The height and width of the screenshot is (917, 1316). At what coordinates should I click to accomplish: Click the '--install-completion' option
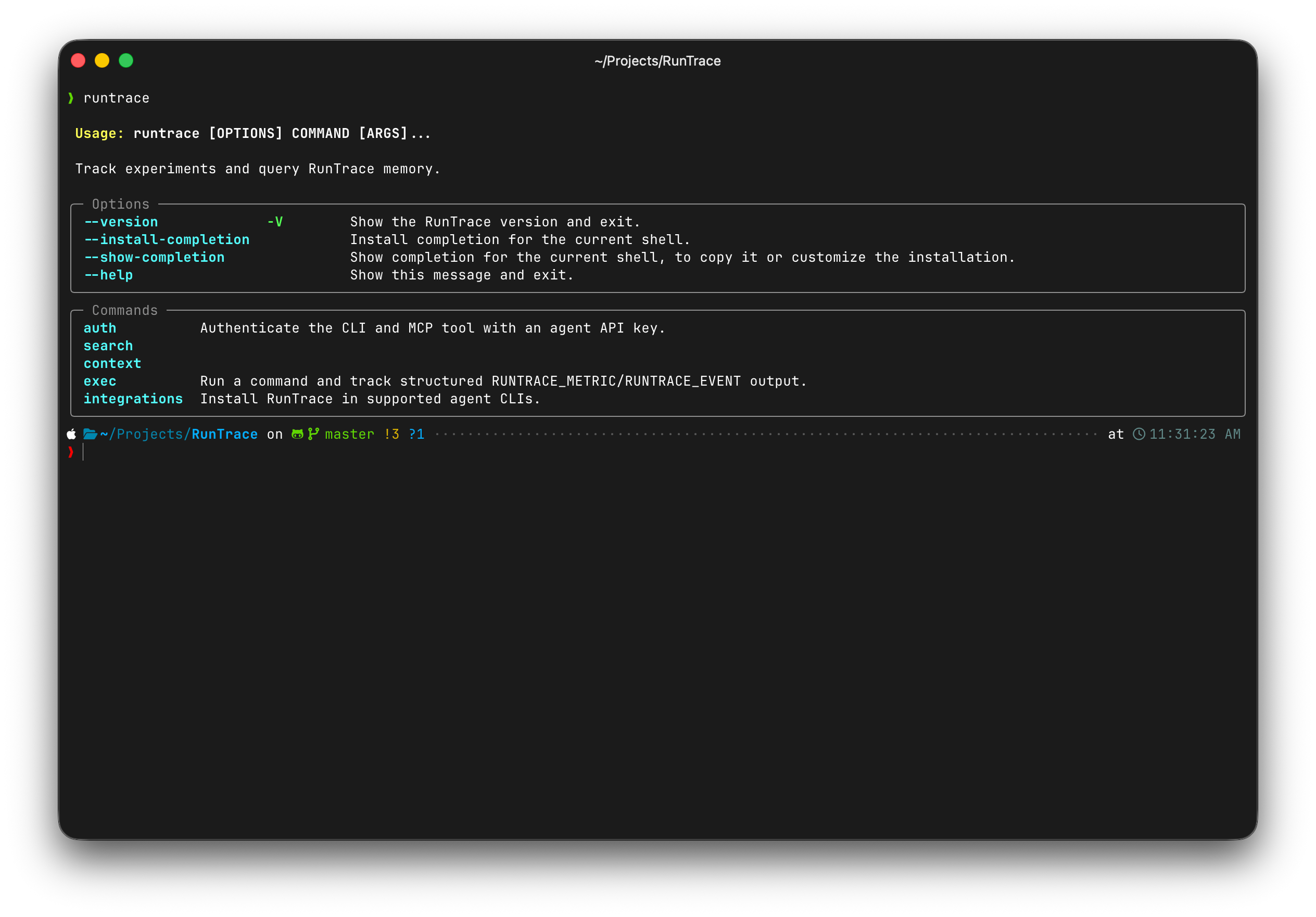pyautogui.click(x=167, y=239)
